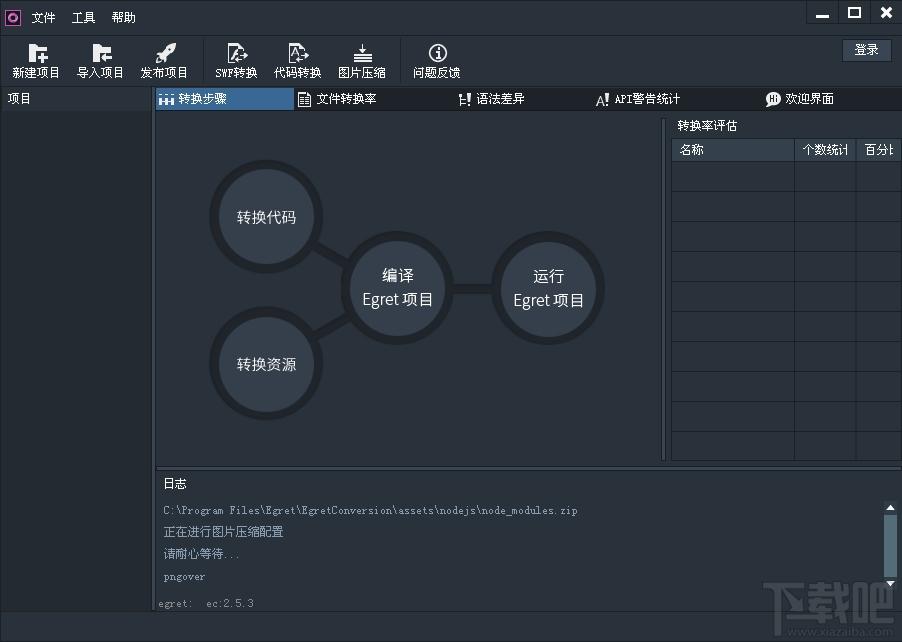Click the 转换率评估 panel title
Image resolution: width=902 pixels, height=642 pixels.
(707, 126)
